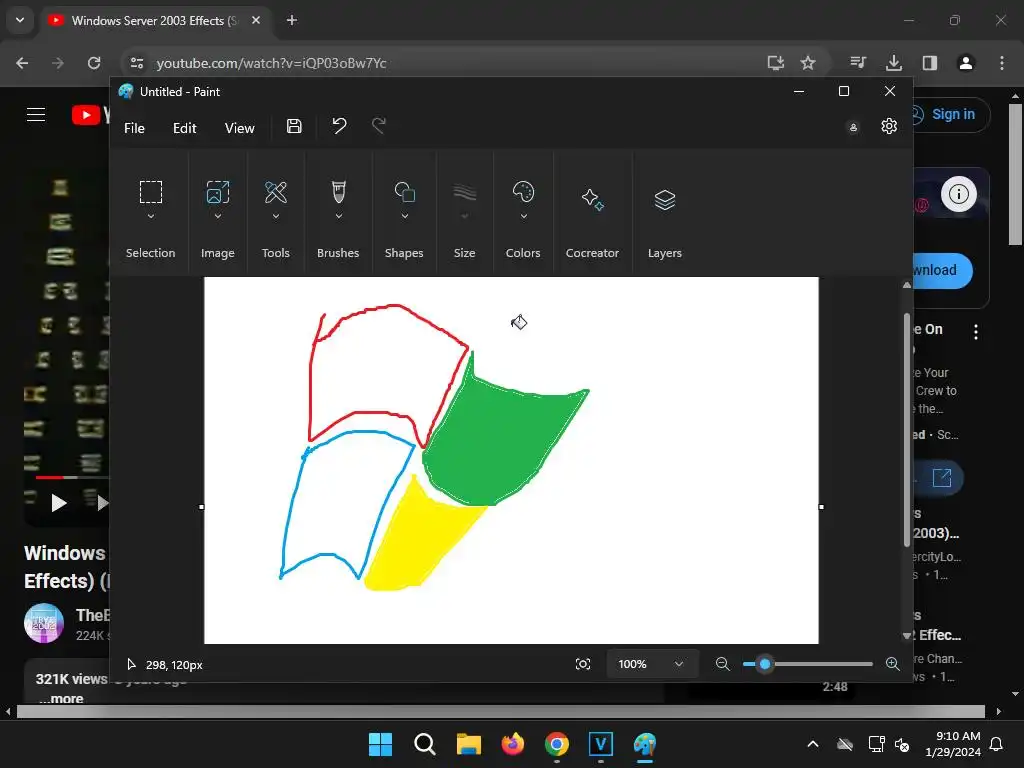
Task: Open the three-dot options on sidebar video
Action: pos(976,332)
